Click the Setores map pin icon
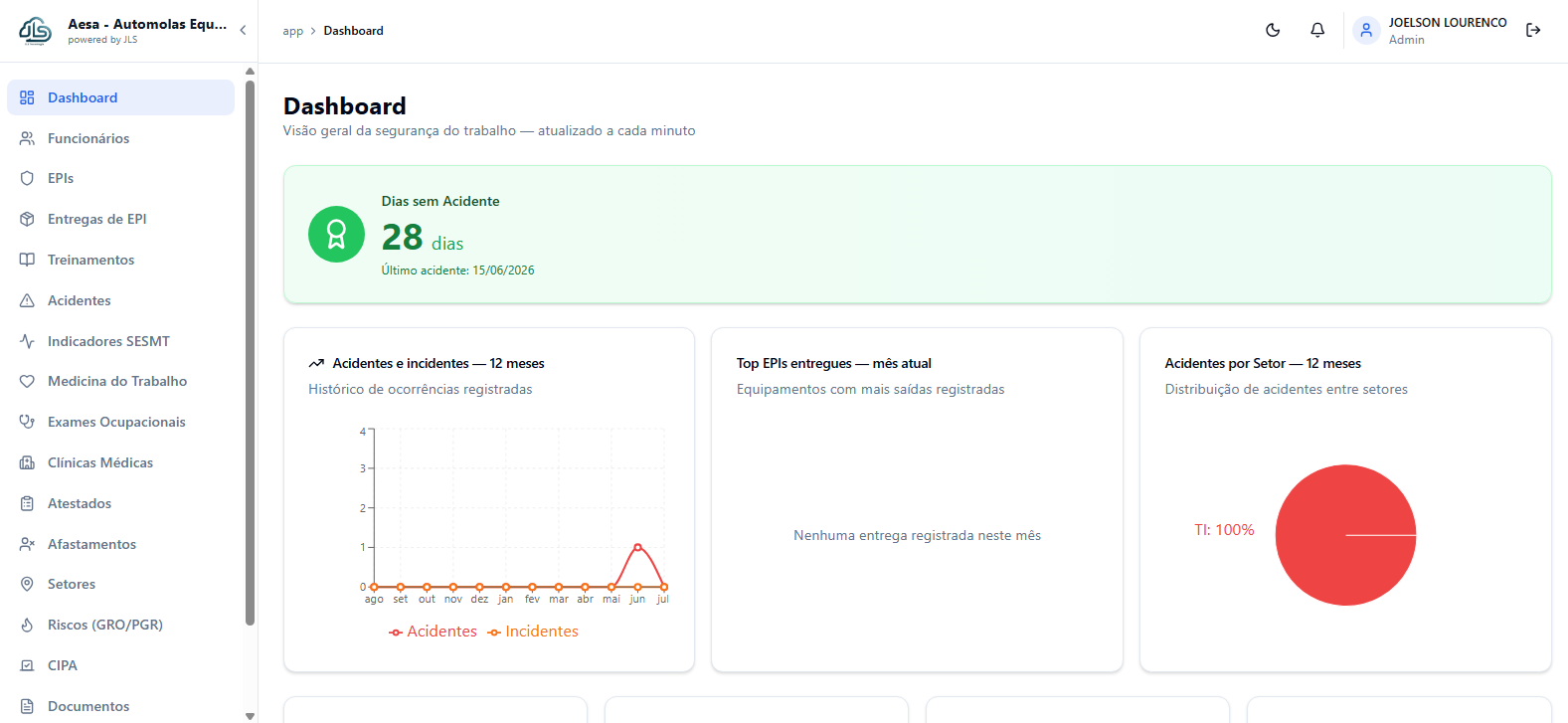Image resolution: width=1568 pixels, height=723 pixels. pyautogui.click(x=27, y=584)
